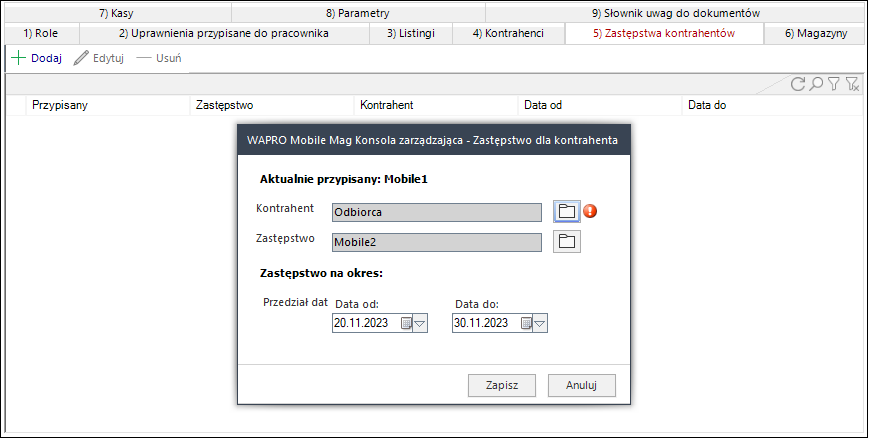Open search with the magnifier icon
The height and width of the screenshot is (438, 869).
[816, 85]
